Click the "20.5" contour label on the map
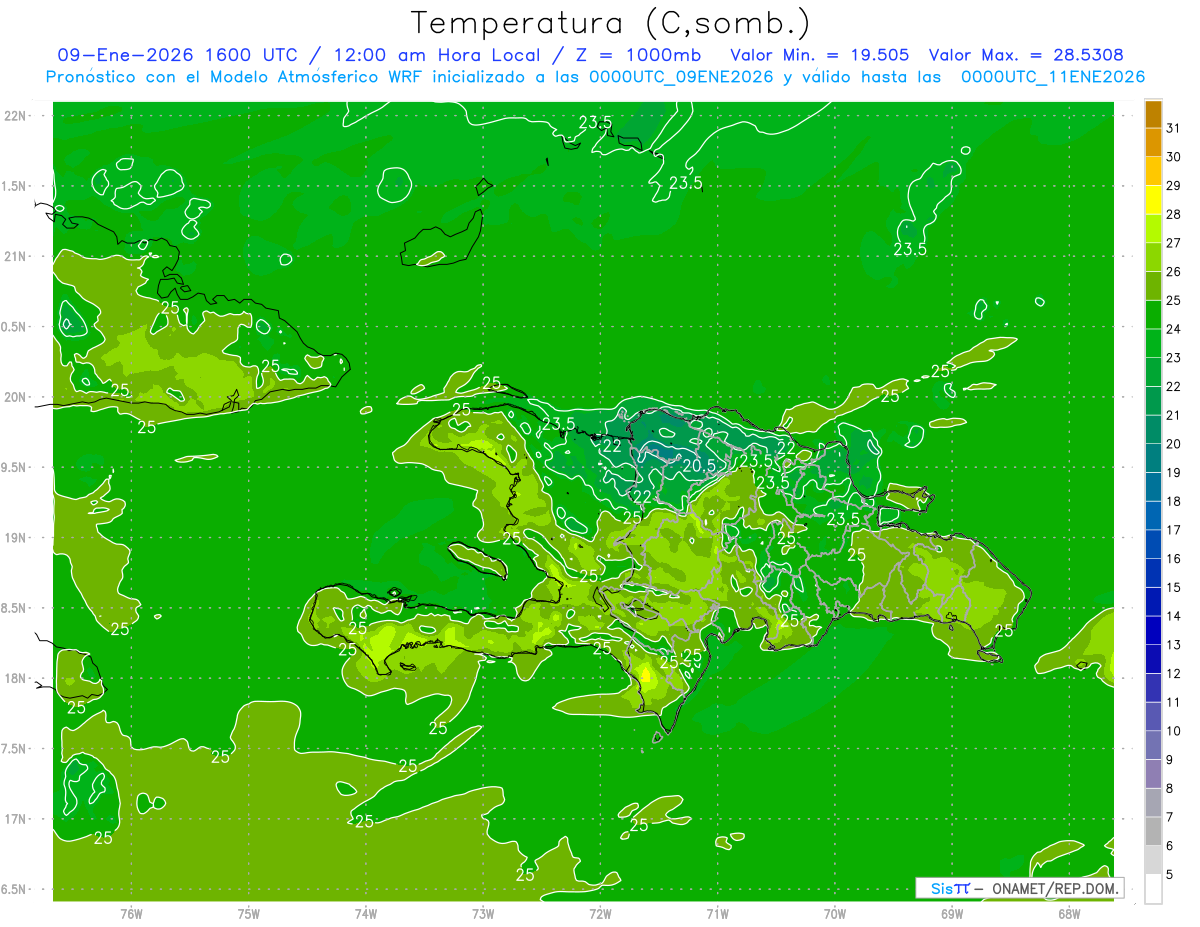1200x927 pixels. pyautogui.click(x=699, y=465)
